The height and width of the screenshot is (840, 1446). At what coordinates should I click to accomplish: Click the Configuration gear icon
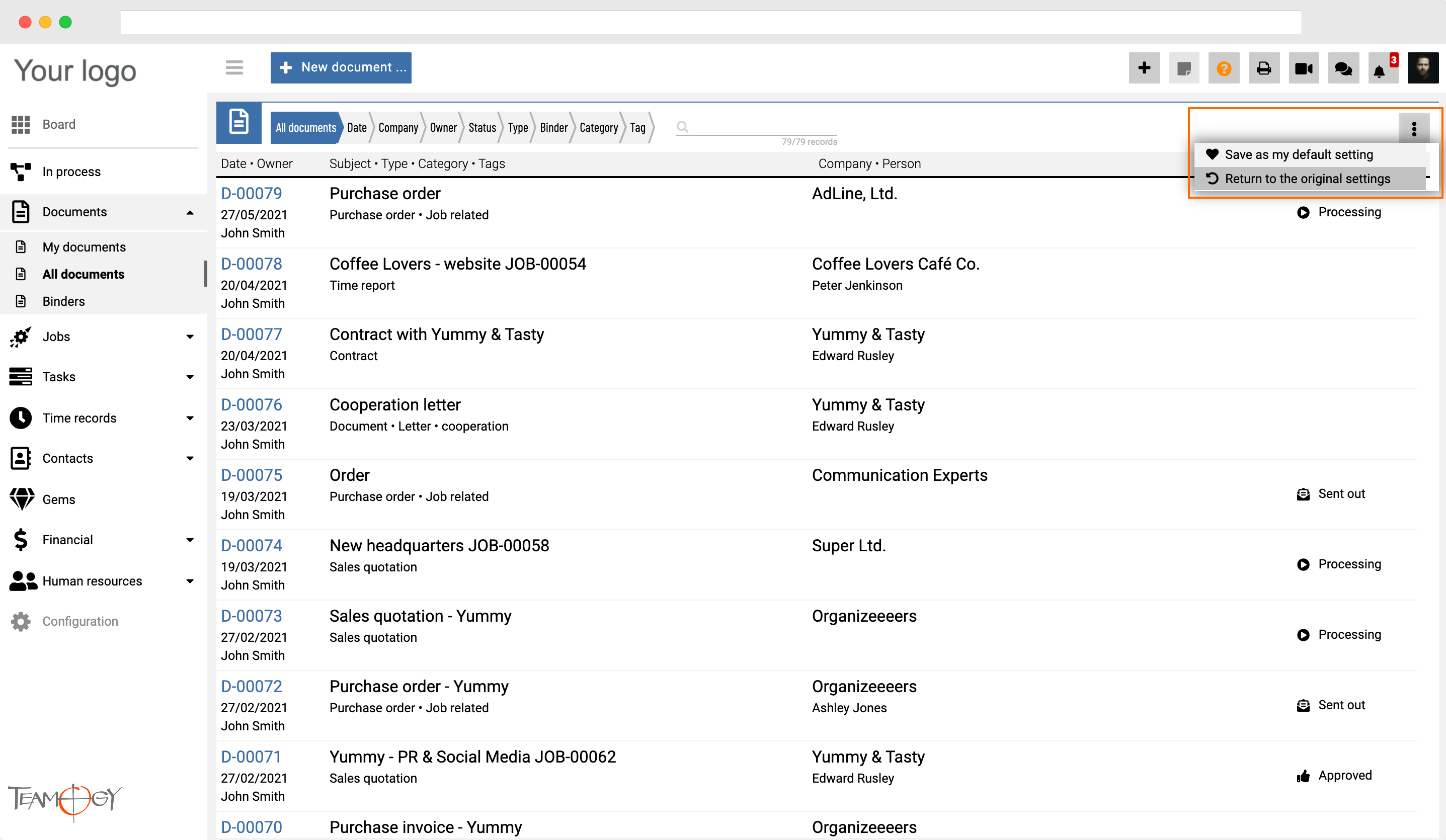point(21,621)
